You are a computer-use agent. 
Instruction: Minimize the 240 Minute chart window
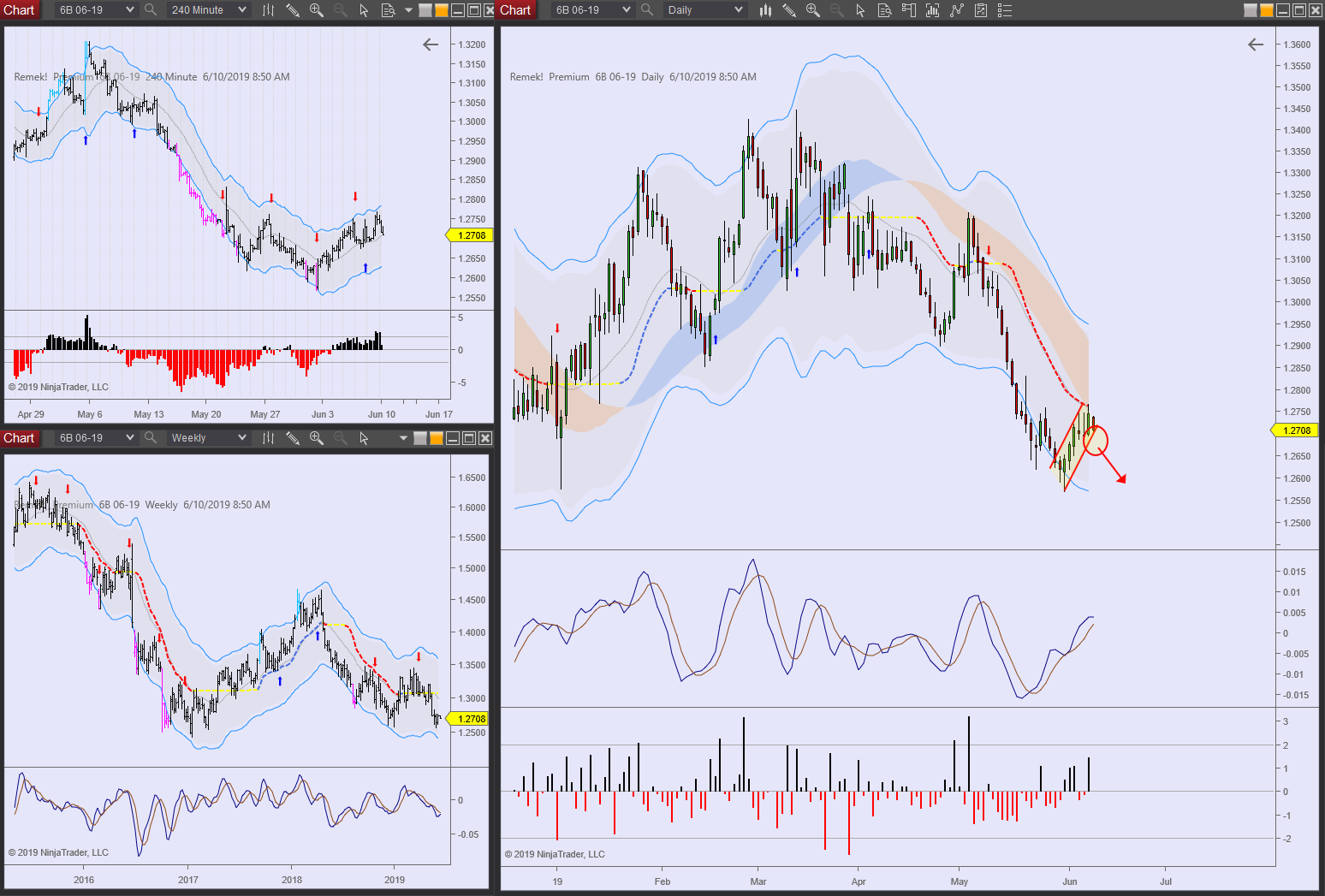(x=457, y=10)
